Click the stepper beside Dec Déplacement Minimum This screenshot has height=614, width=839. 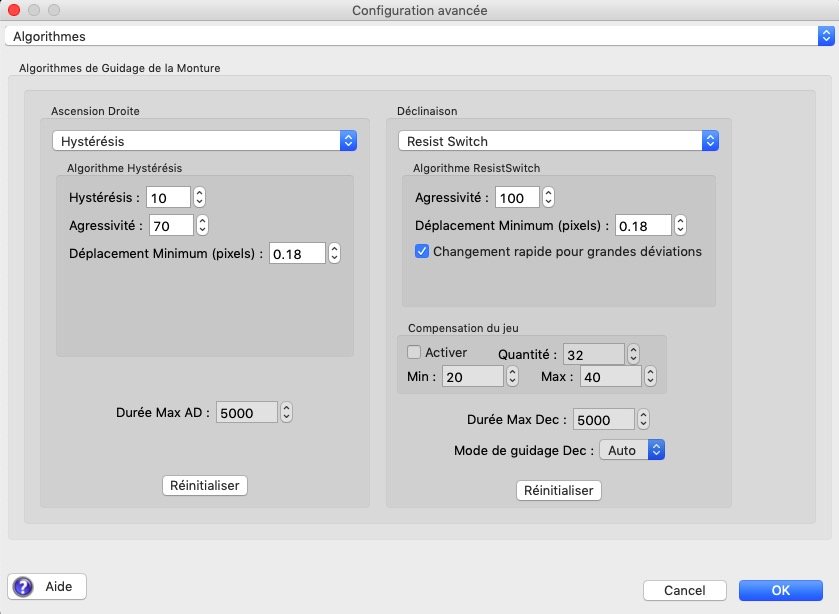click(x=680, y=225)
